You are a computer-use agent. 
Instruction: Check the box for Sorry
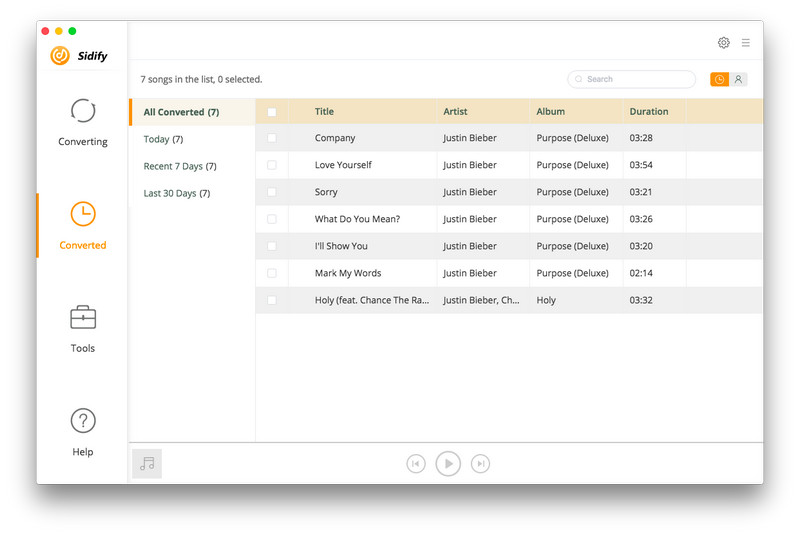click(x=272, y=192)
